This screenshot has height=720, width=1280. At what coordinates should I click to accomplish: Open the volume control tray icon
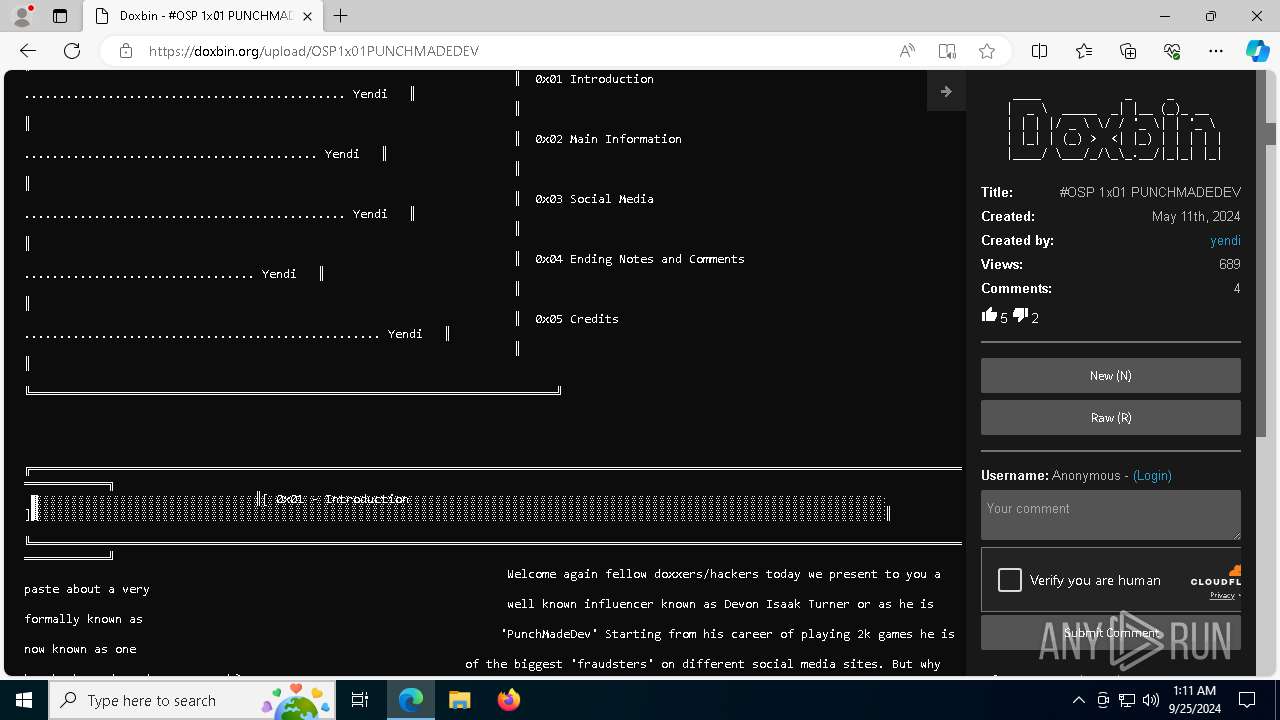tap(1151, 700)
